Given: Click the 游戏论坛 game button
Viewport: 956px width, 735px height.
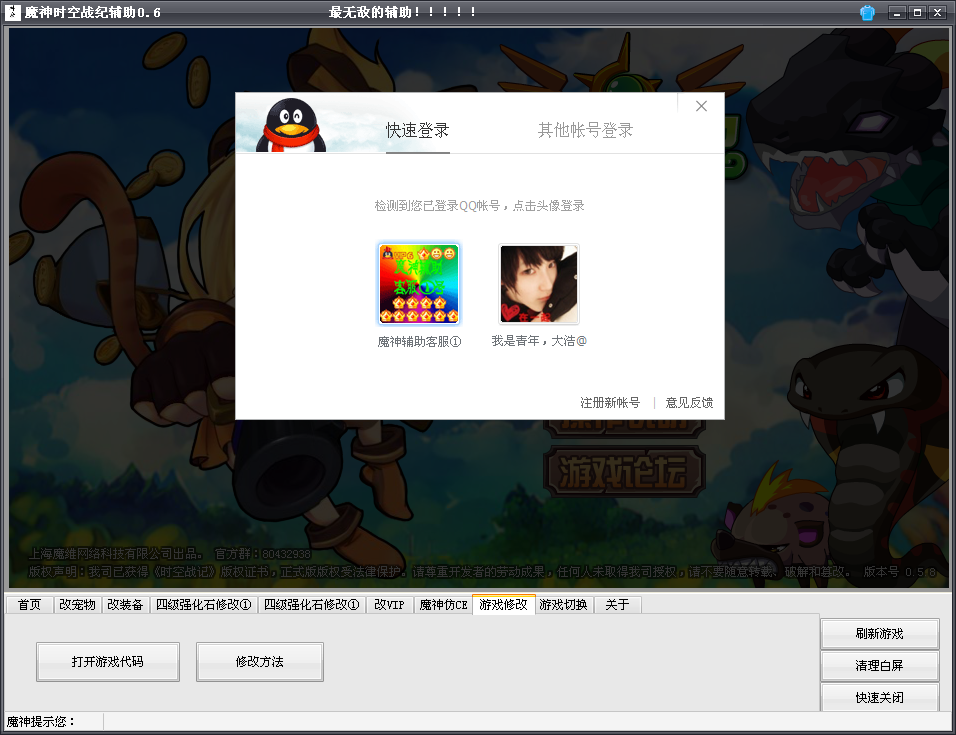Looking at the screenshot, I should 624,472.
